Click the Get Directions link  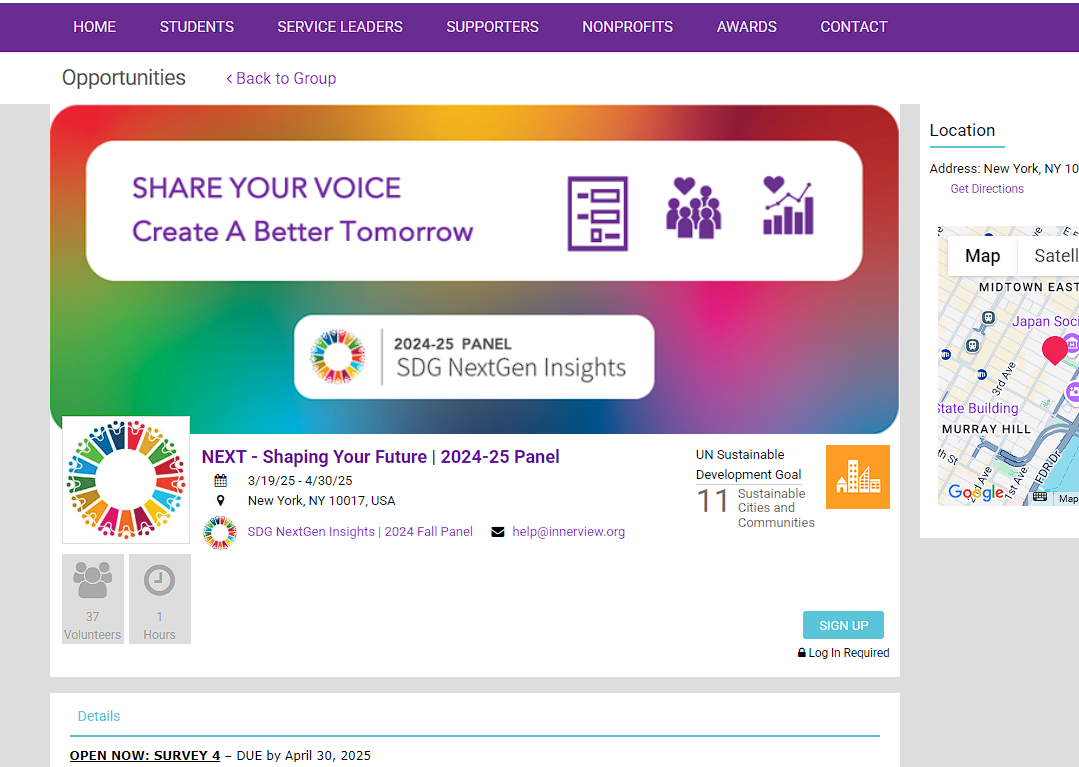tap(987, 188)
